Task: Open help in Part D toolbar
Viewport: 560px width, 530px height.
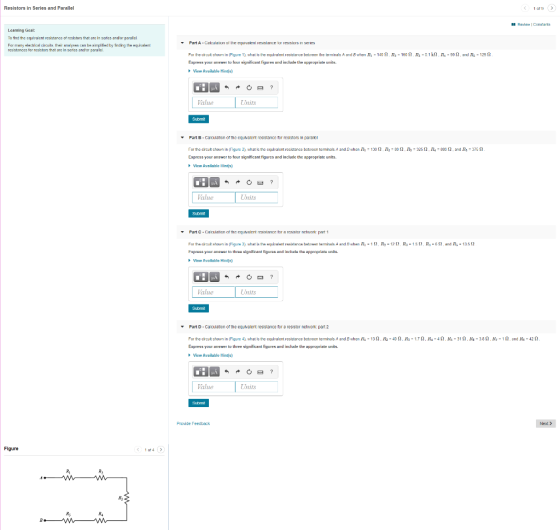Action: [271, 372]
